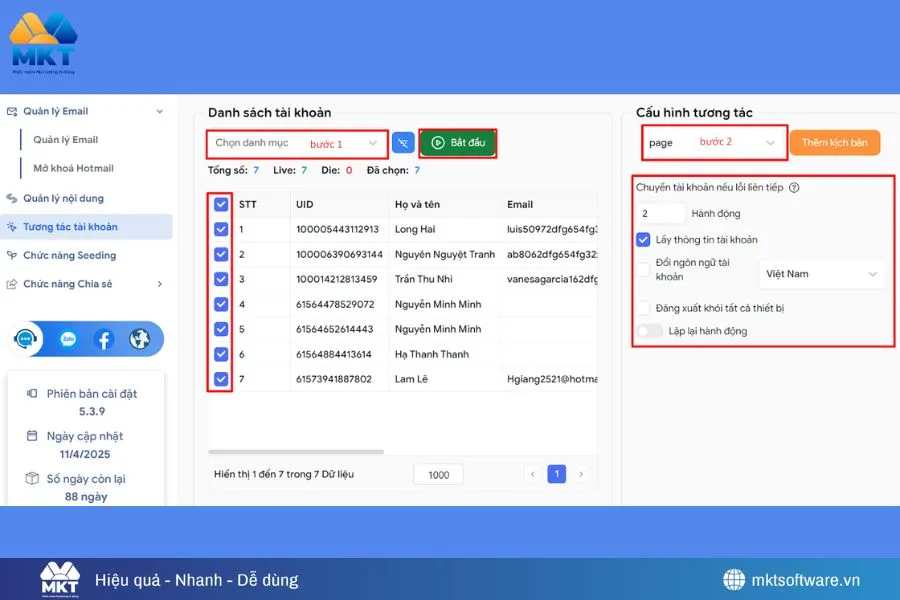Toggle the select-all checkbox in table header
Image resolution: width=900 pixels, height=600 pixels.
pyautogui.click(x=221, y=205)
